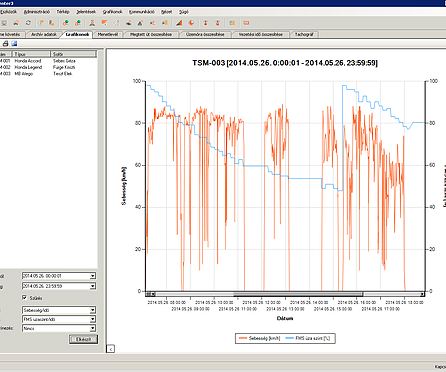Open the pie chart toolbar icon
446x372 pixels.
(192, 23)
